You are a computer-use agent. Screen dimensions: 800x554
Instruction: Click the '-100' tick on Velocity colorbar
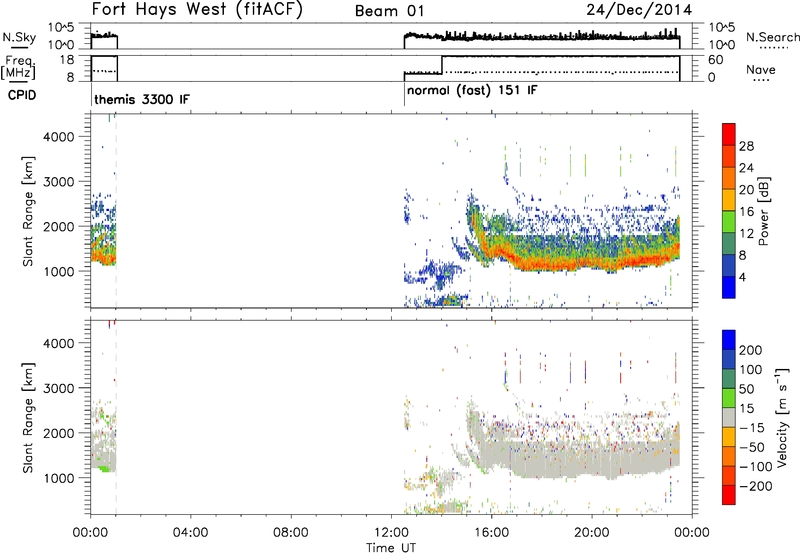coord(756,466)
